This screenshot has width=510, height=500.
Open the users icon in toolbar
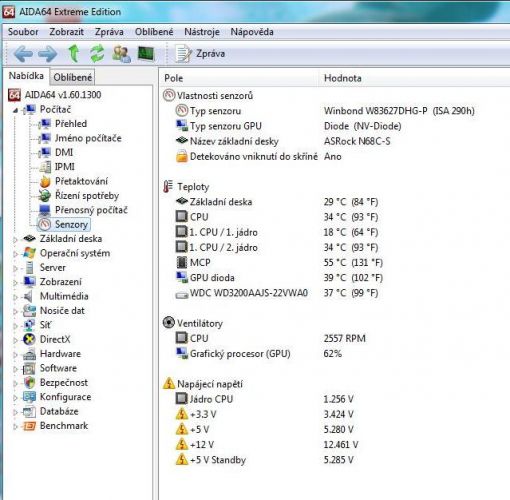[121, 54]
